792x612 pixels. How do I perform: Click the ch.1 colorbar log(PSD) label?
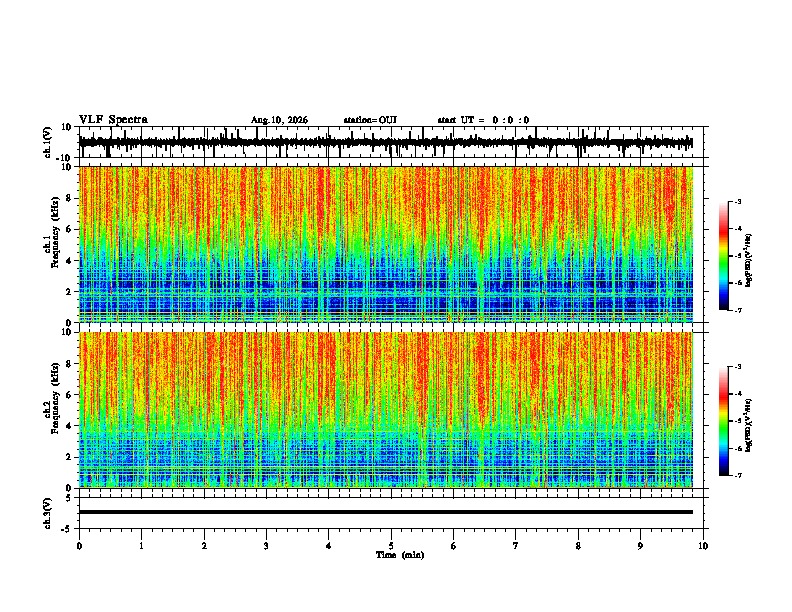coord(749,260)
